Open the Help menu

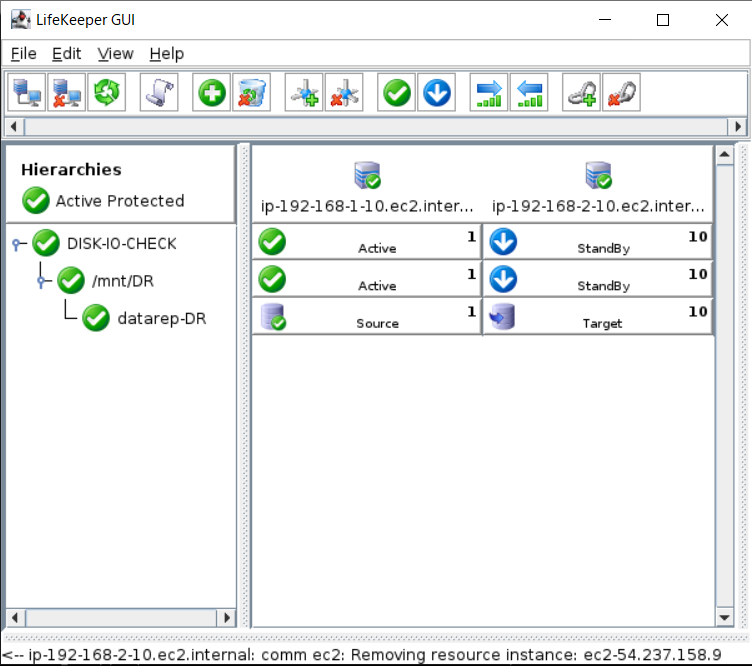coord(166,54)
